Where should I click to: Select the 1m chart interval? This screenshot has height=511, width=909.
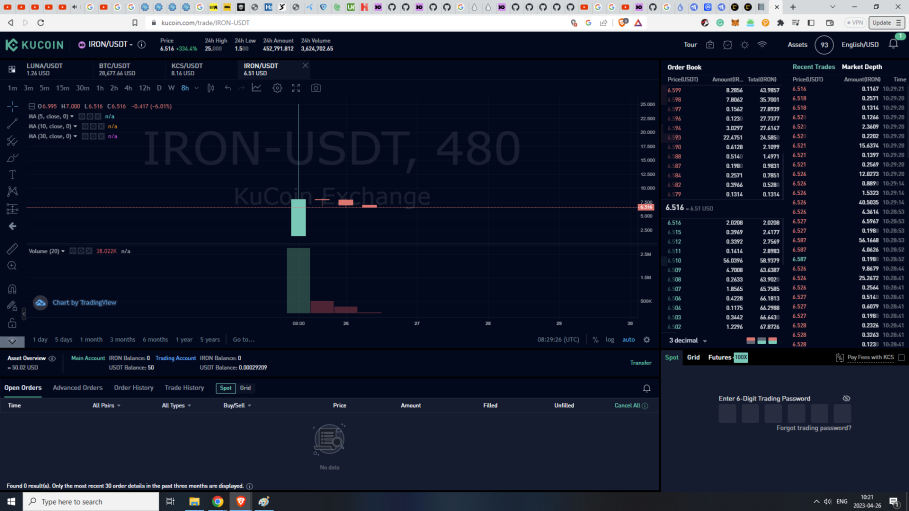[x=12, y=88]
